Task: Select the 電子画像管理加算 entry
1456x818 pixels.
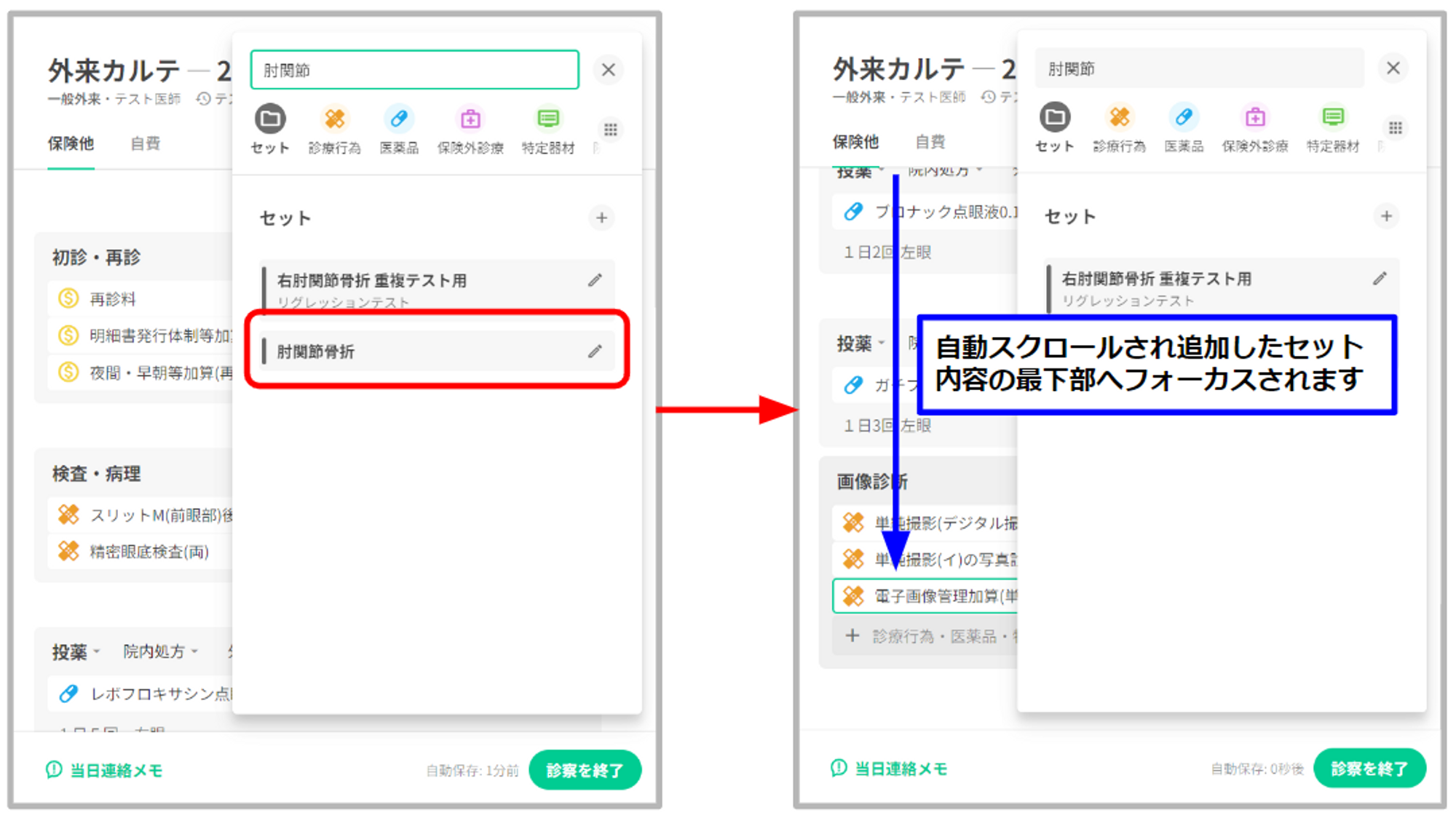Action: (x=925, y=596)
